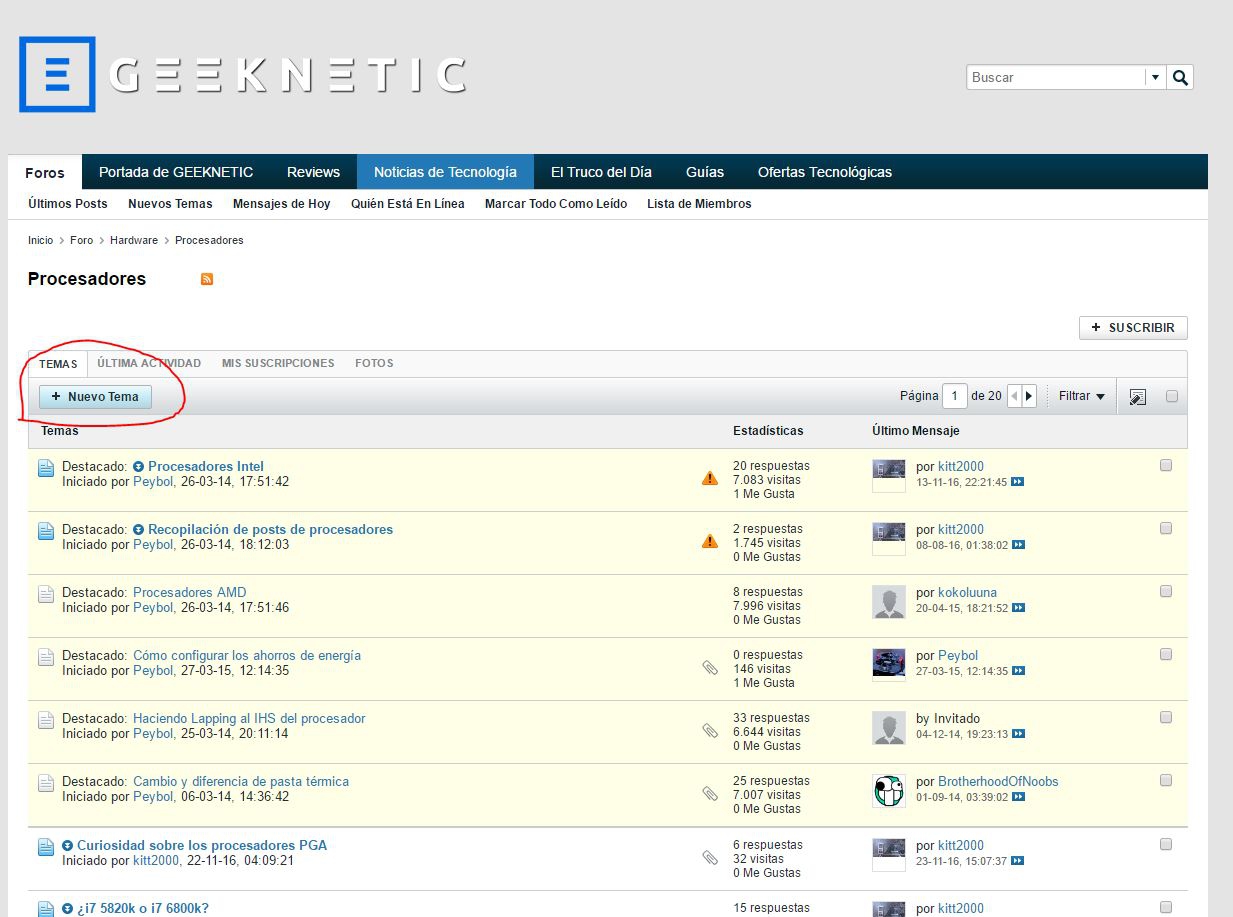
Task: Click the Geeknetic logo
Action: click(243, 75)
